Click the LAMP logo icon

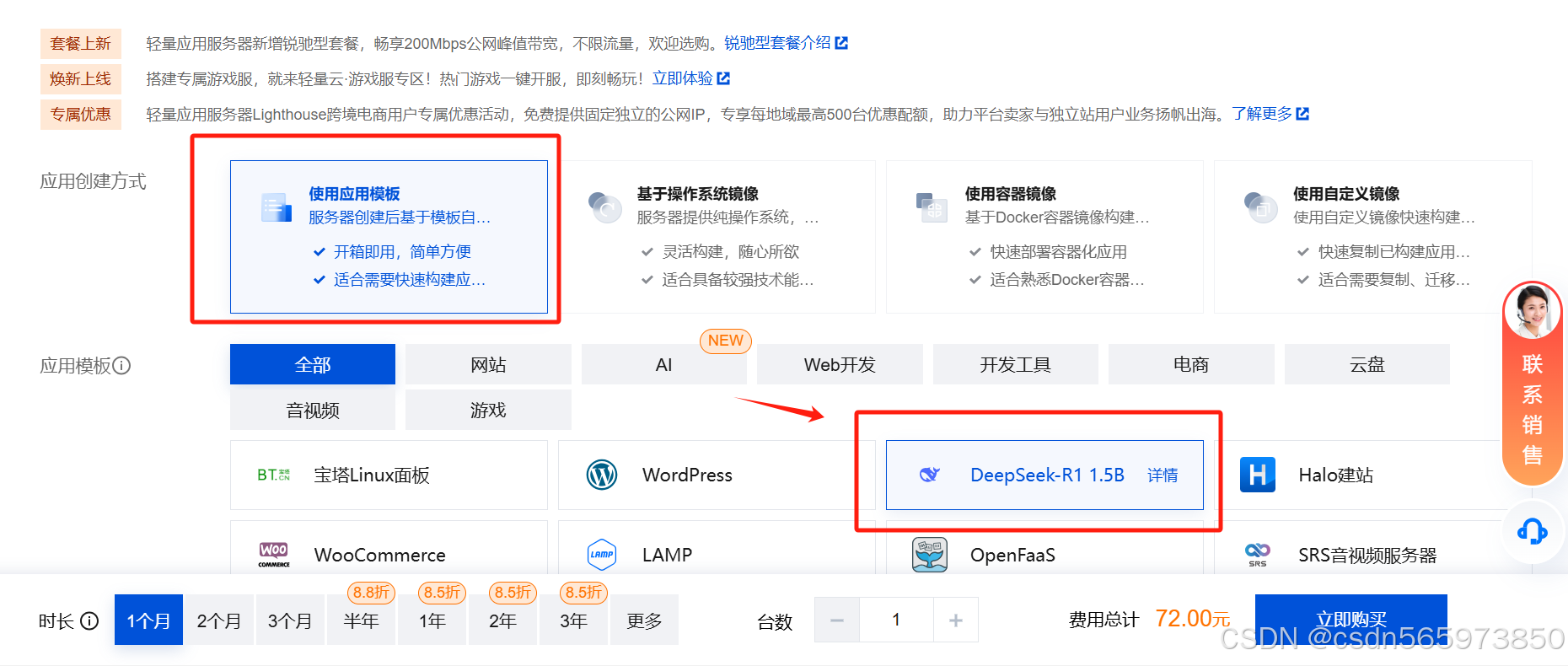tap(602, 555)
